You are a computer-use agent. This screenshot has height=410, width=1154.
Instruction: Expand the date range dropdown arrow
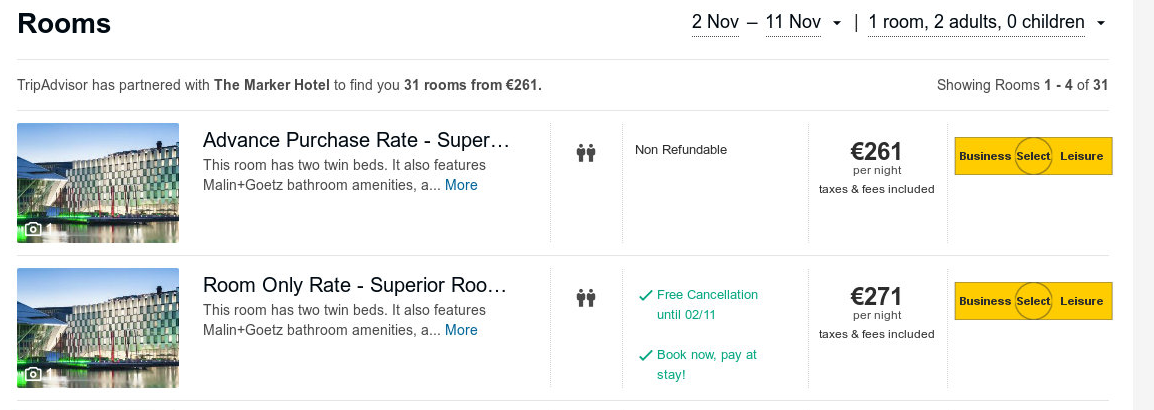[836, 24]
